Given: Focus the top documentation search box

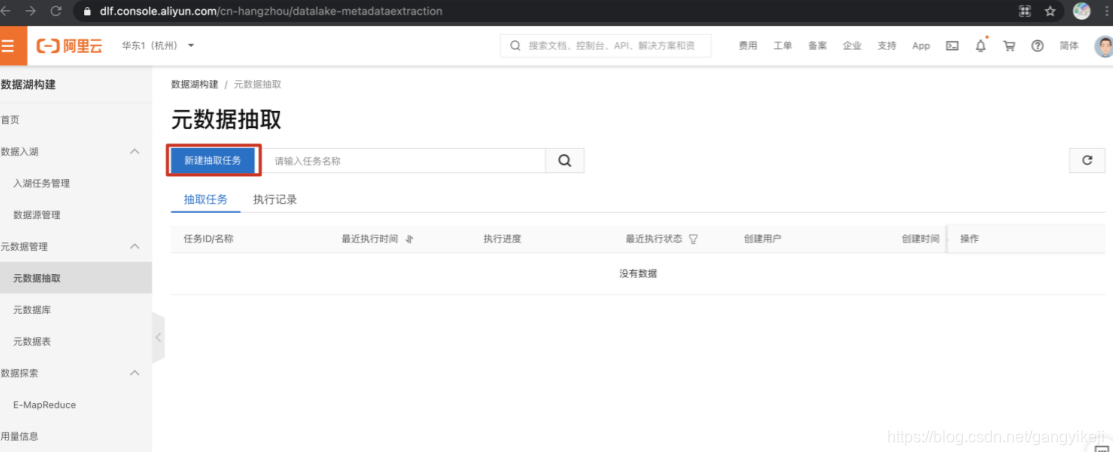Looking at the screenshot, I should point(605,45).
